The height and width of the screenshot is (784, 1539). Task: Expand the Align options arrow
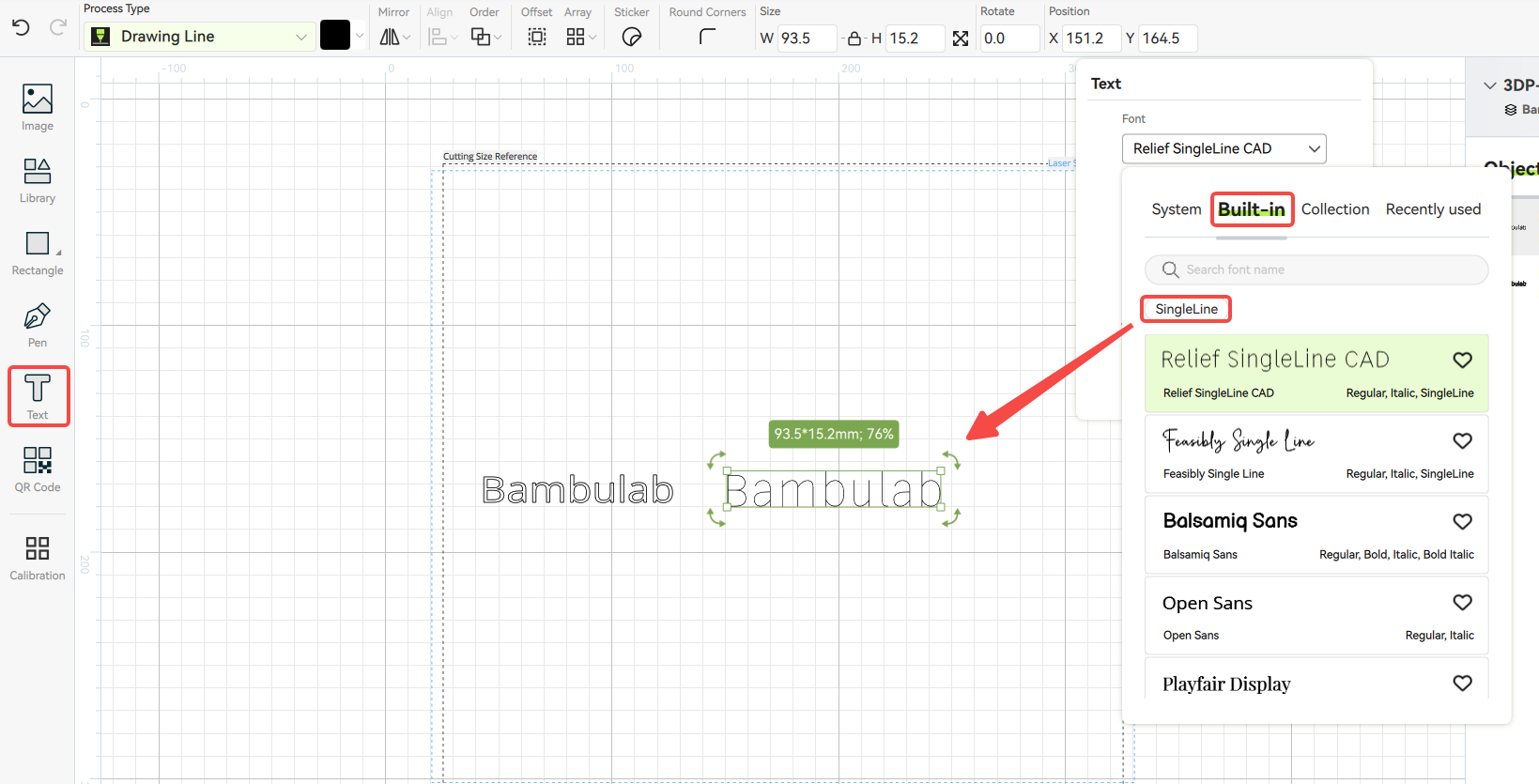pos(454,38)
